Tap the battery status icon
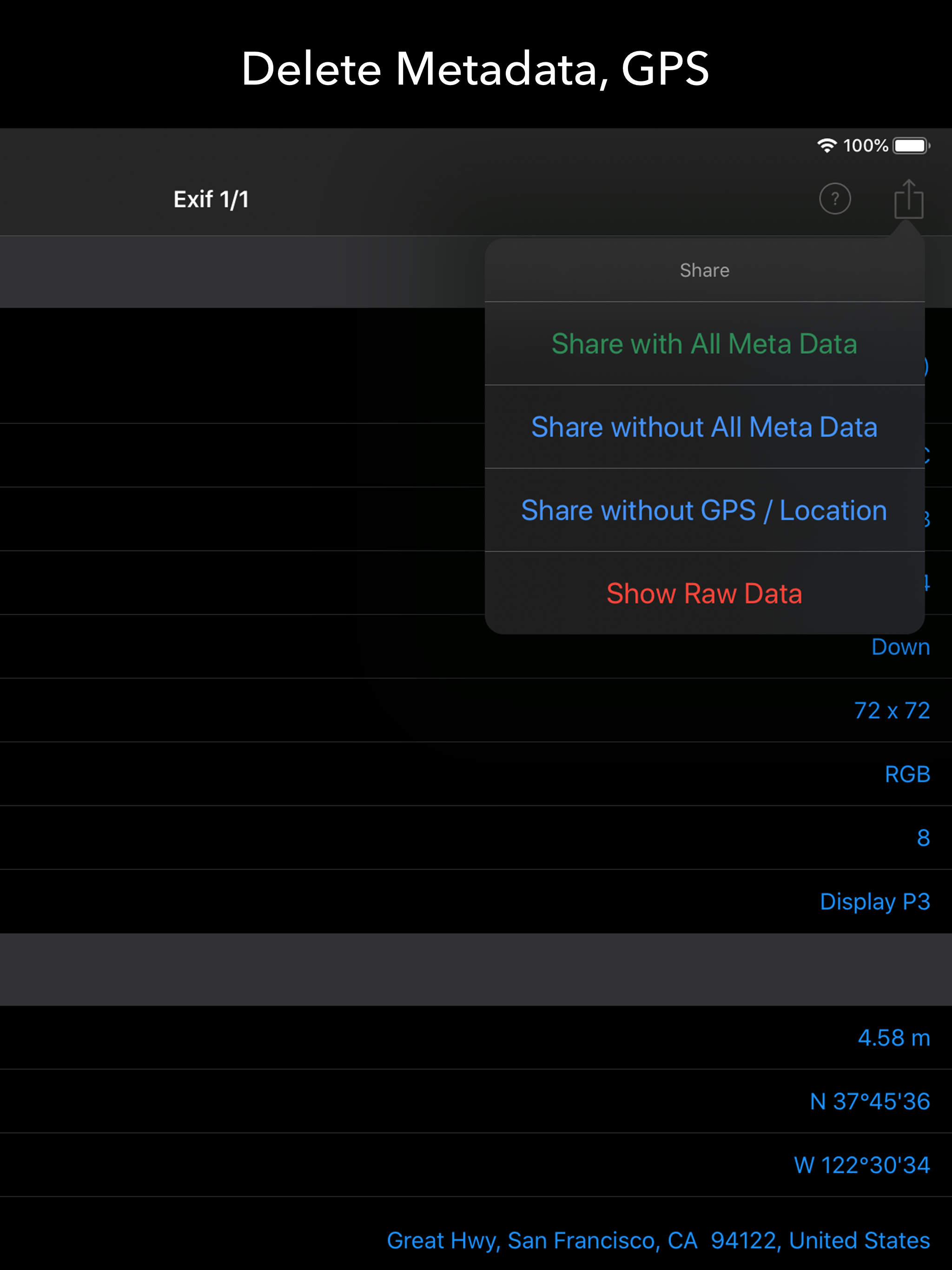The image size is (952, 1270). 911,146
